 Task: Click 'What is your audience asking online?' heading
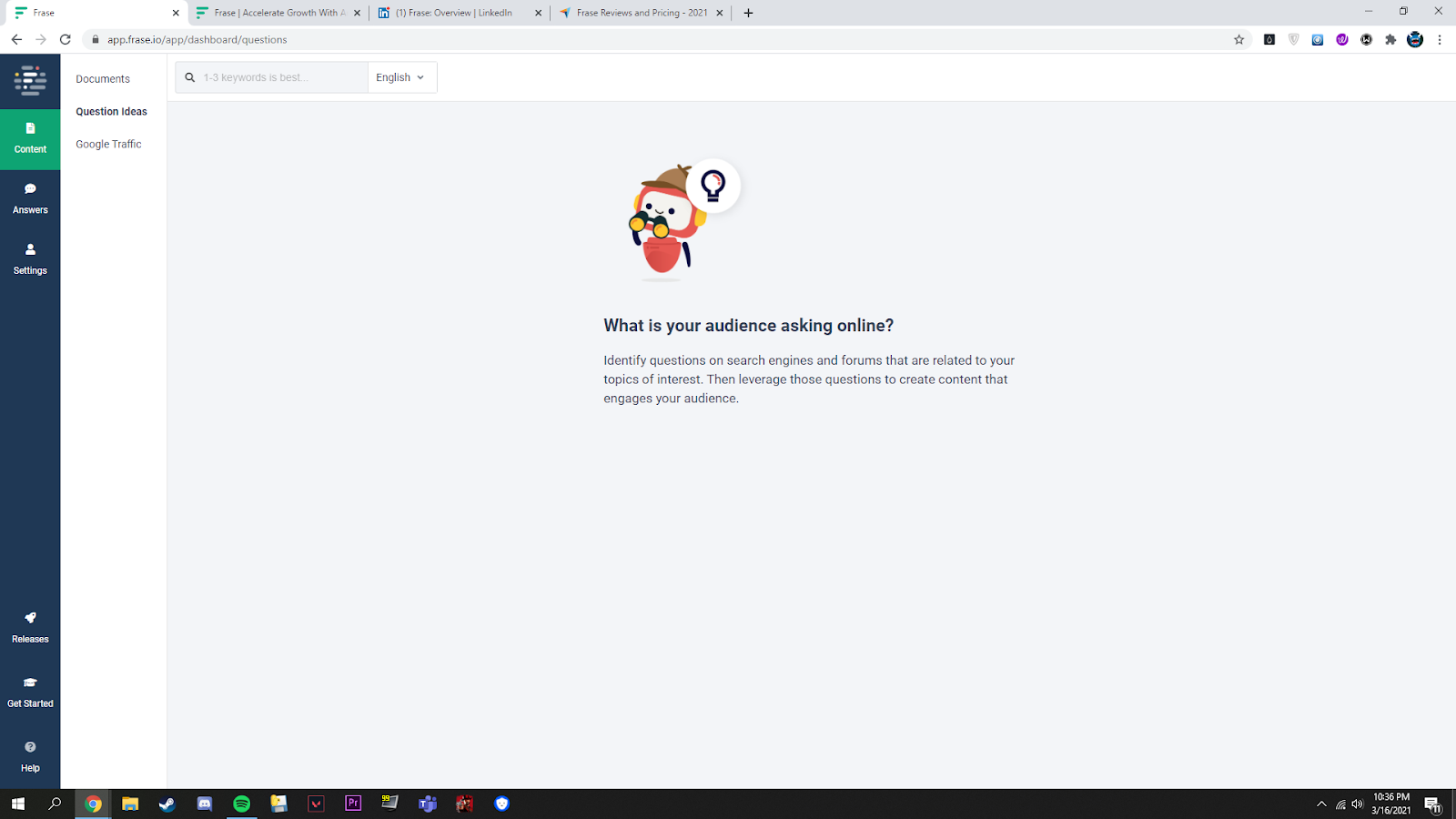749,326
